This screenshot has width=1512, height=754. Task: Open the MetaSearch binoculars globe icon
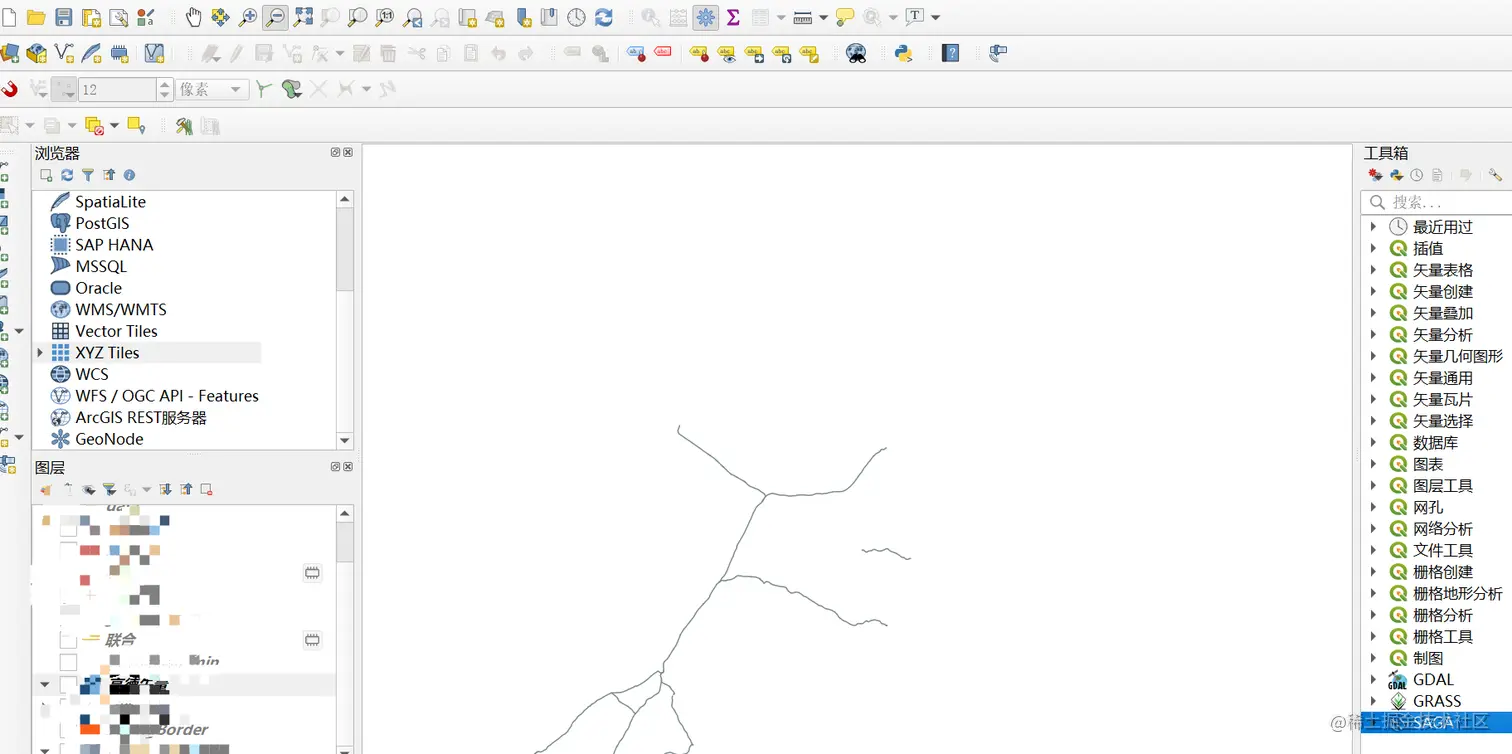pyautogui.click(x=856, y=53)
